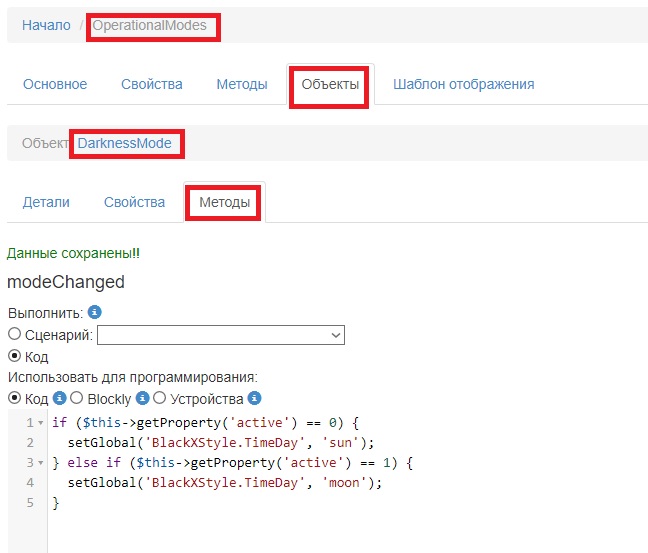Click the info icon next to Выполнить
Image resolution: width=648 pixels, height=553 pixels.
94,313
